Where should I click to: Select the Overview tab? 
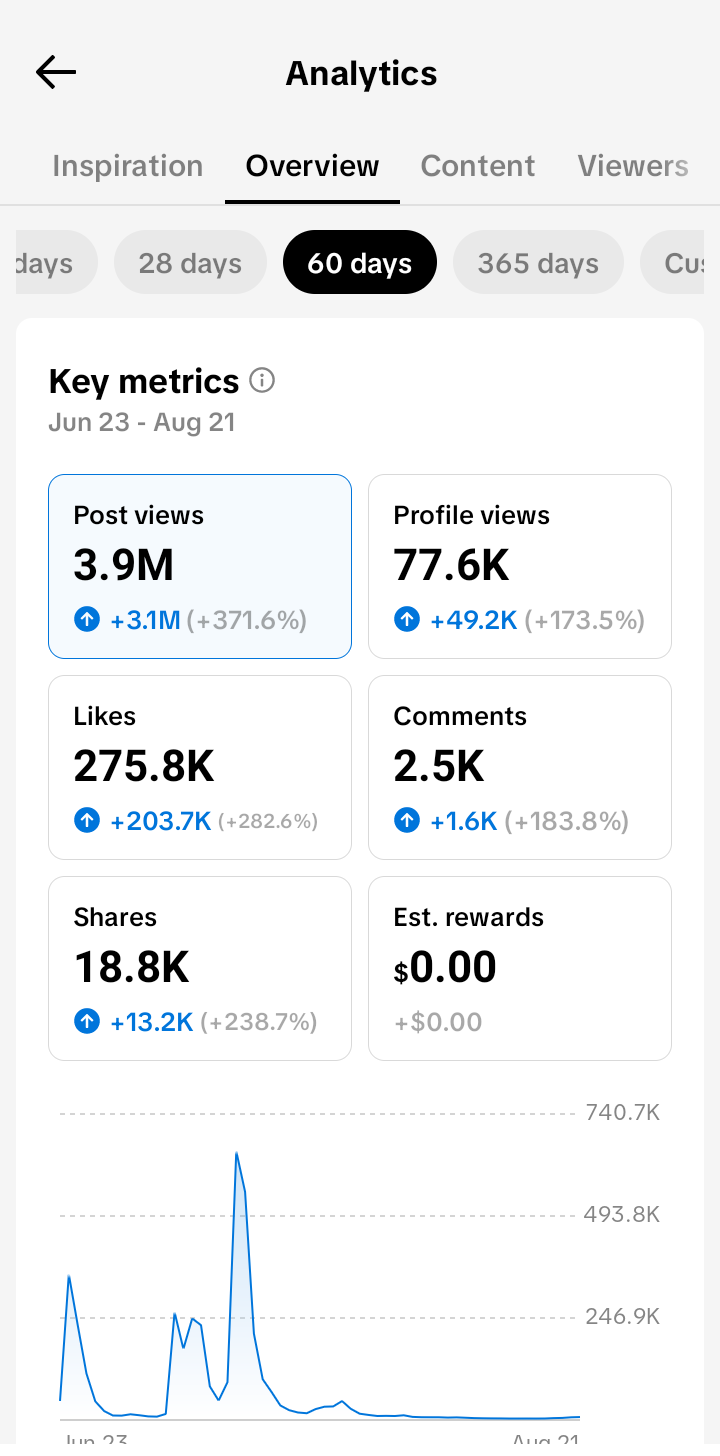312,166
